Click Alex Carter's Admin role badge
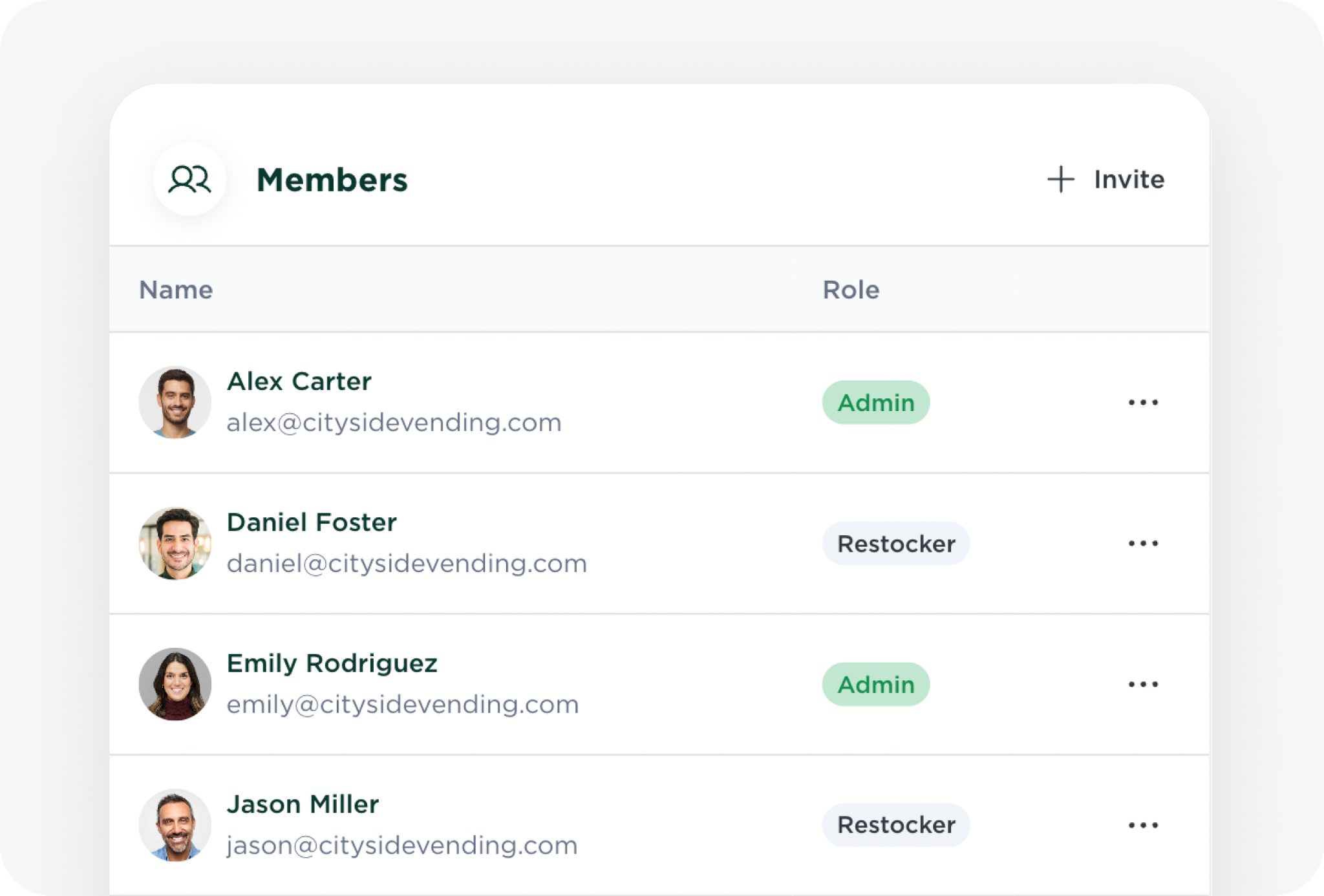1324x896 pixels. 875,402
